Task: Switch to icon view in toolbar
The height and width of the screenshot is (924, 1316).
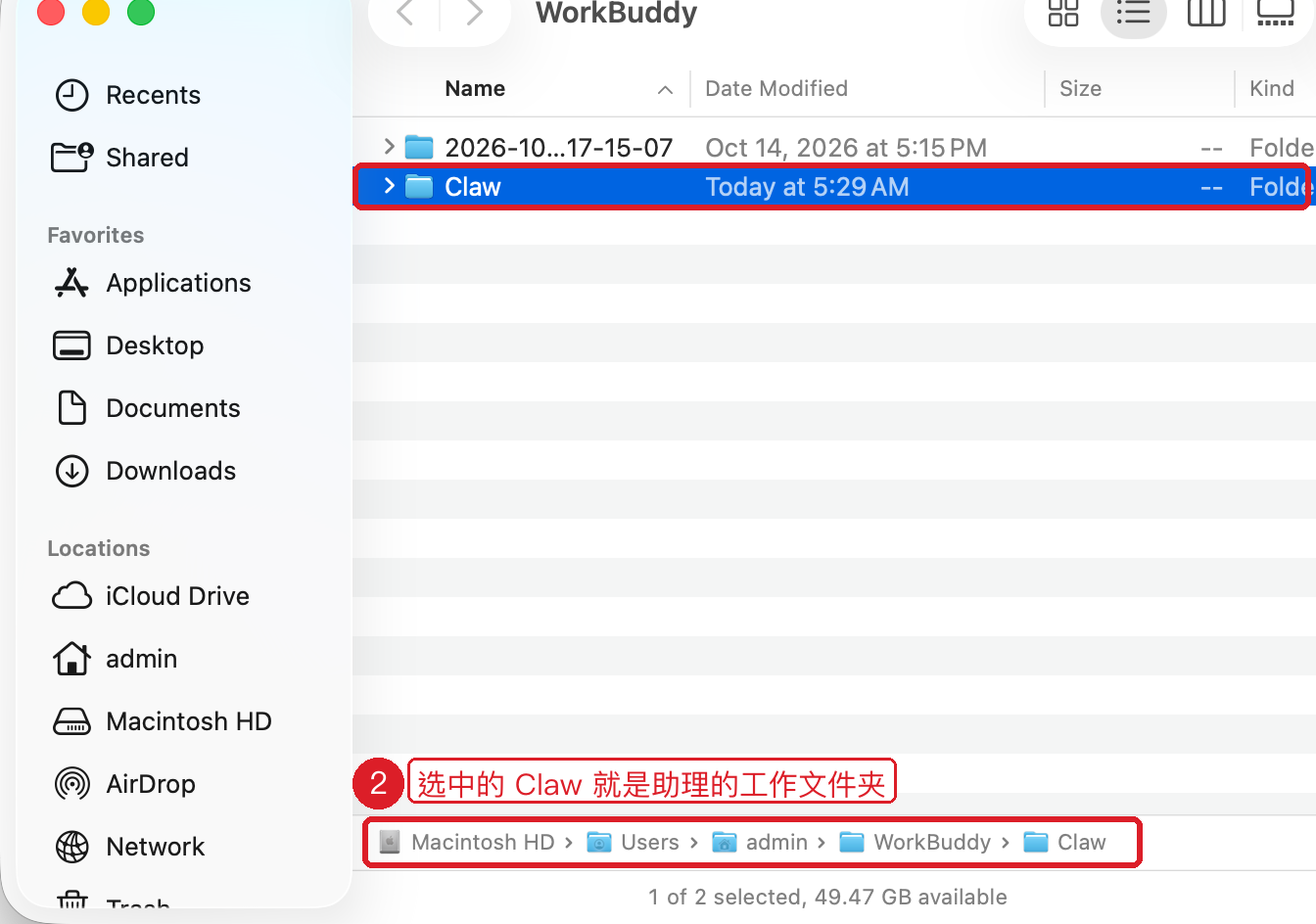Action: 1062,13
